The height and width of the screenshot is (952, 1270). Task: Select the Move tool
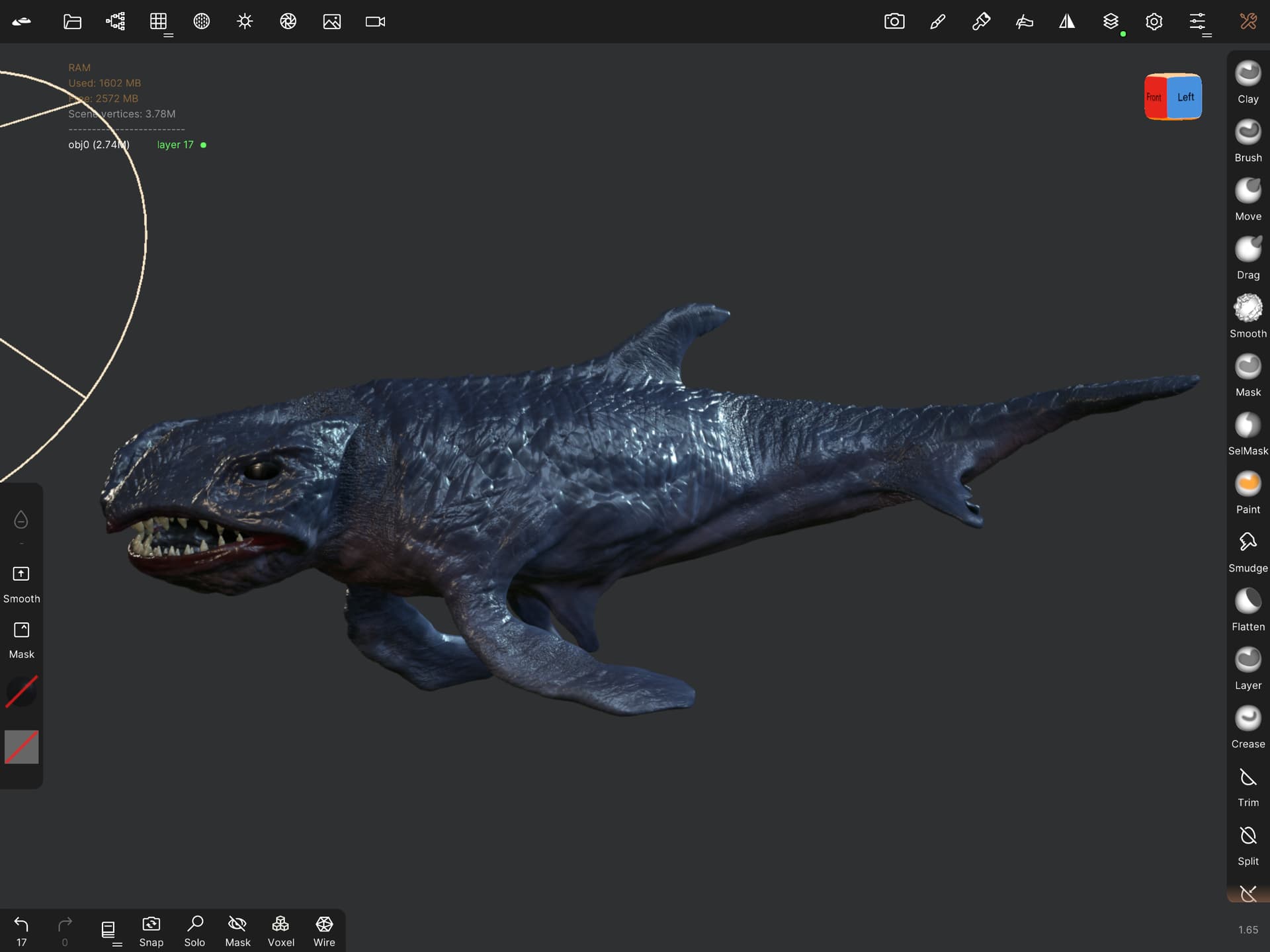click(1248, 198)
